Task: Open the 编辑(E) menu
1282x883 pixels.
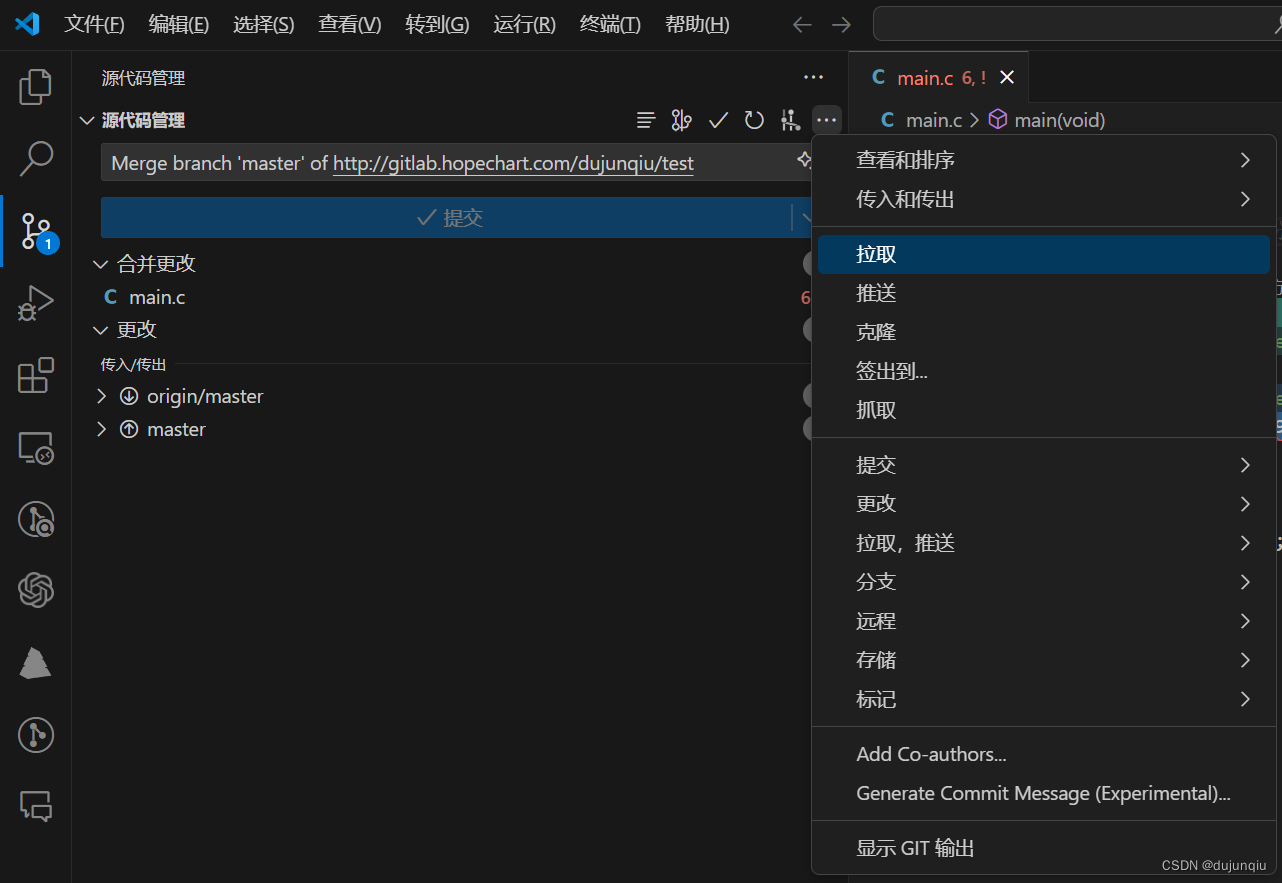Action: point(179,25)
